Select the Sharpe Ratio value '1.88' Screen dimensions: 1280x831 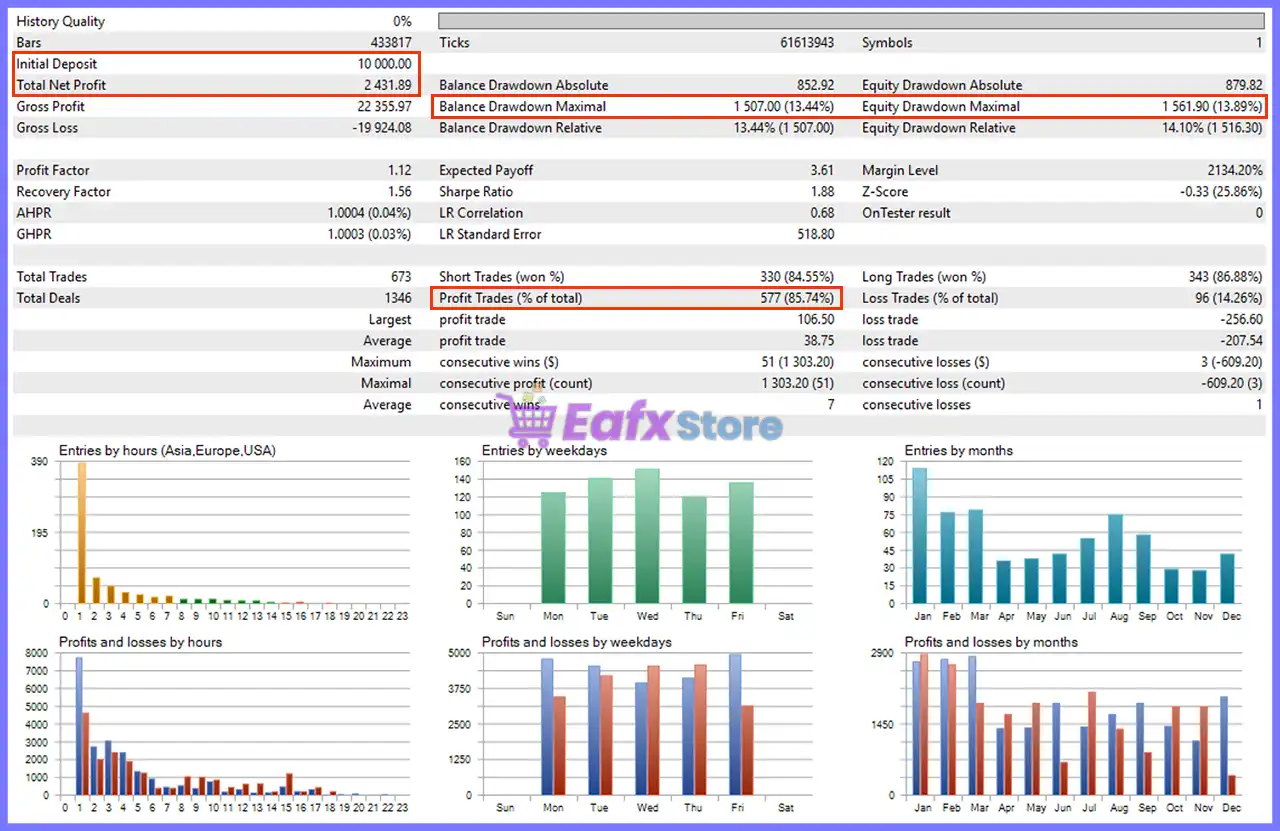point(822,192)
